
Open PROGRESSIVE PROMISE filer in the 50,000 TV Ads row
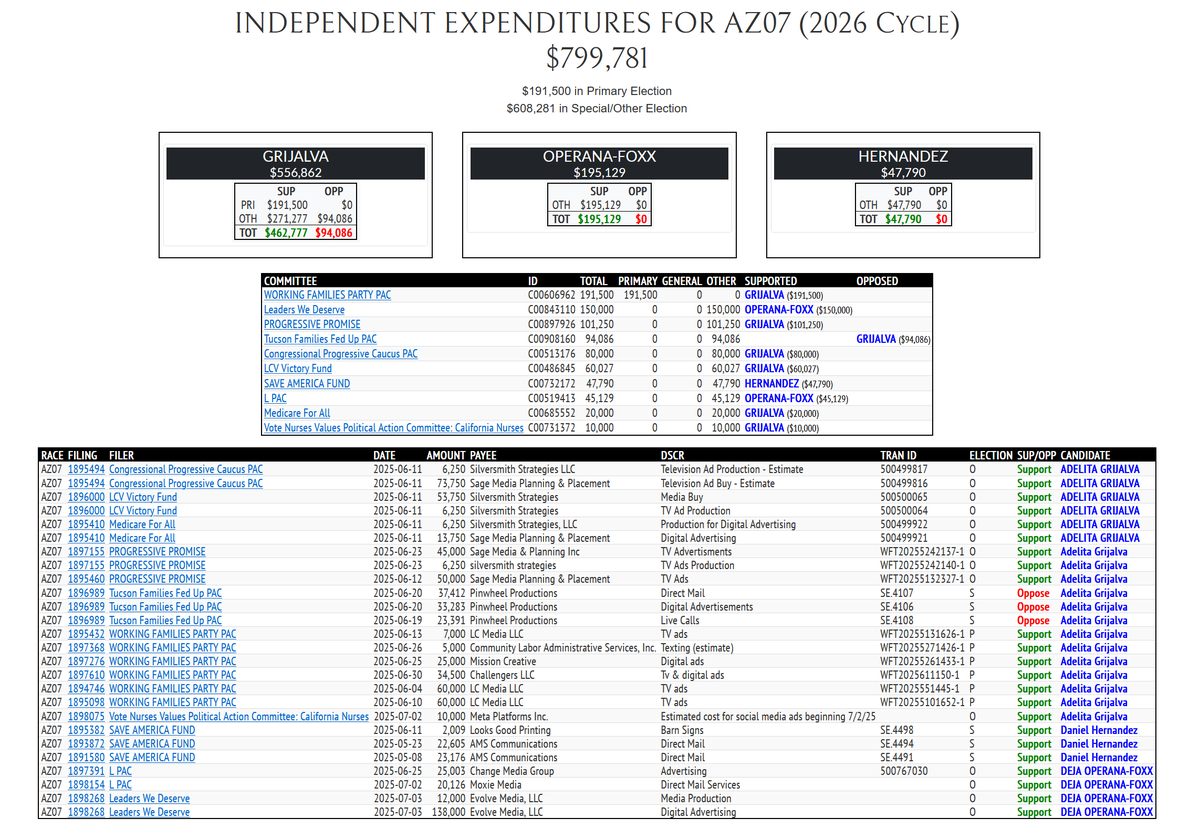pyautogui.click(x=157, y=579)
